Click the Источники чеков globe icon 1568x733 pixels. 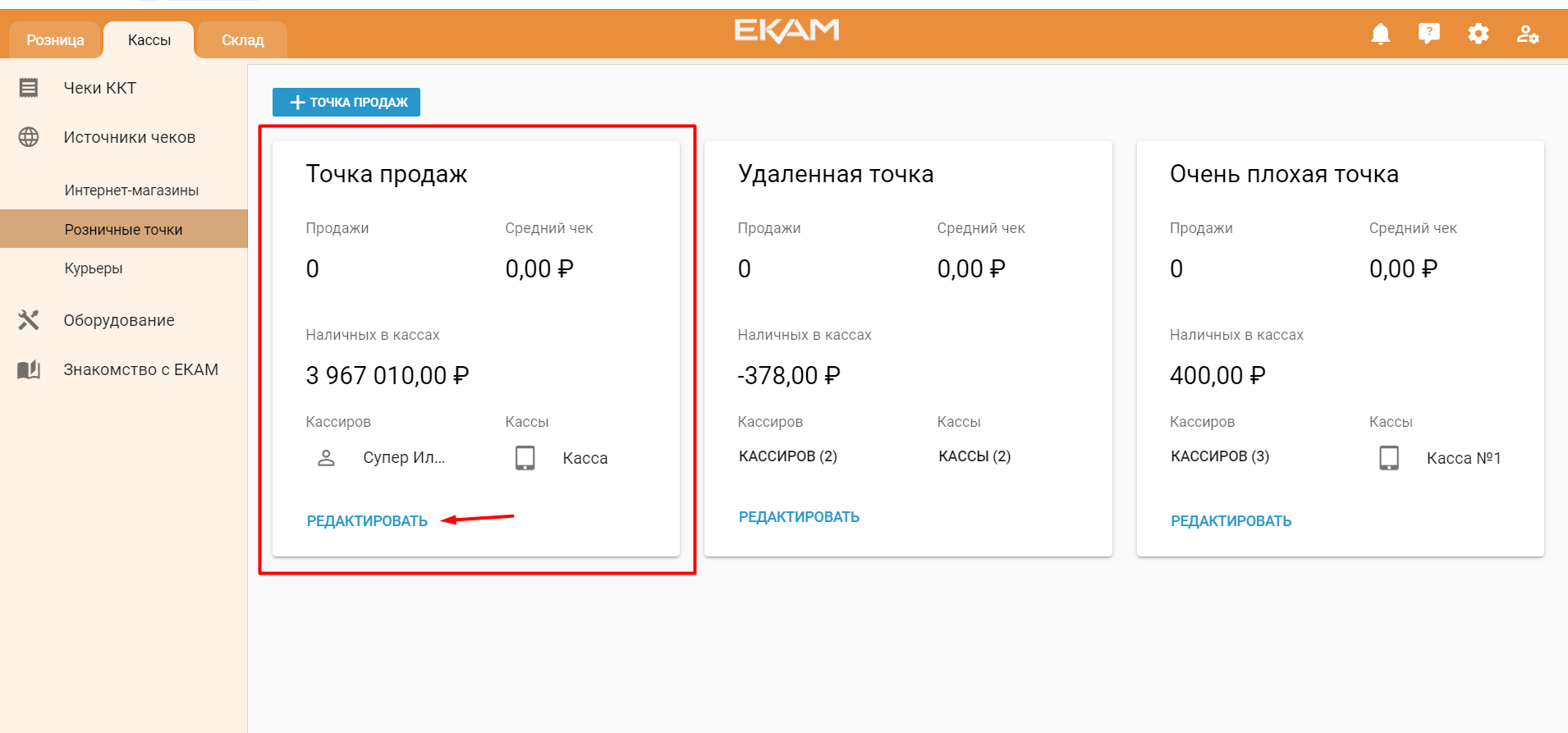coord(29,137)
